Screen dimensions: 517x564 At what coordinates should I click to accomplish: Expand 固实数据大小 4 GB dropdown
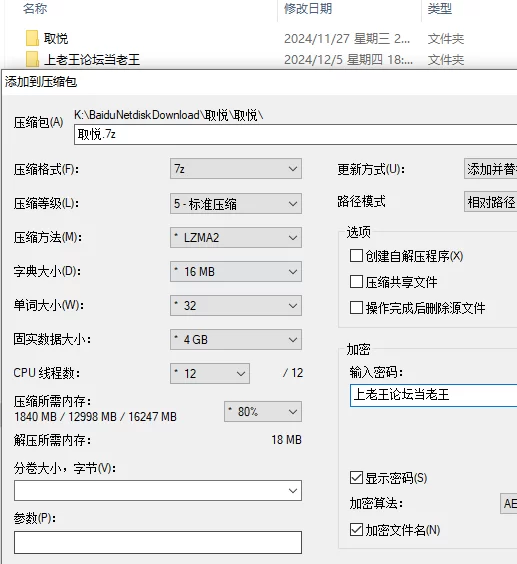click(x=236, y=340)
